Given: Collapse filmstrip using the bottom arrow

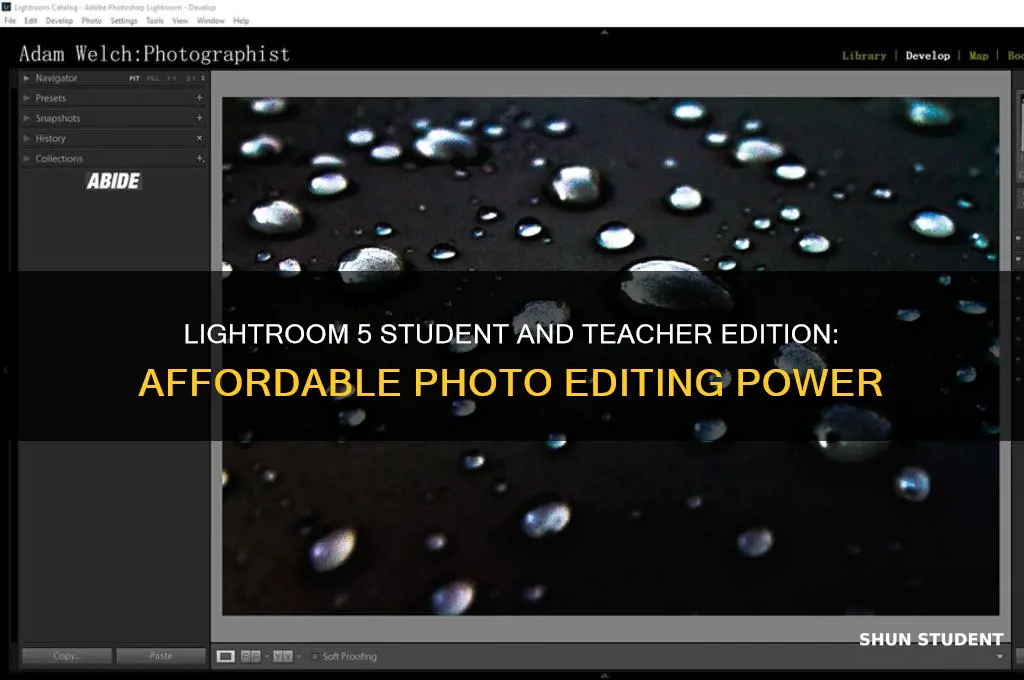Looking at the screenshot, I should click(604, 675).
